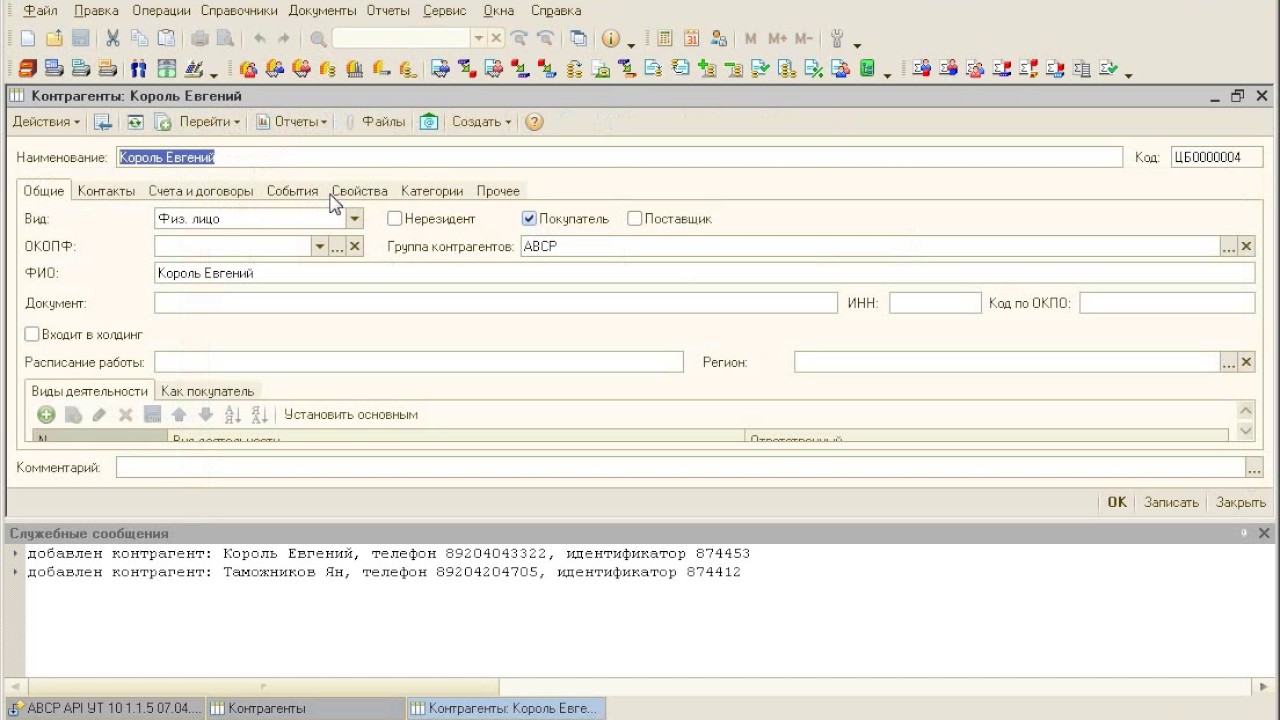Click the sort ascending icon in activities list

coord(233,414)
